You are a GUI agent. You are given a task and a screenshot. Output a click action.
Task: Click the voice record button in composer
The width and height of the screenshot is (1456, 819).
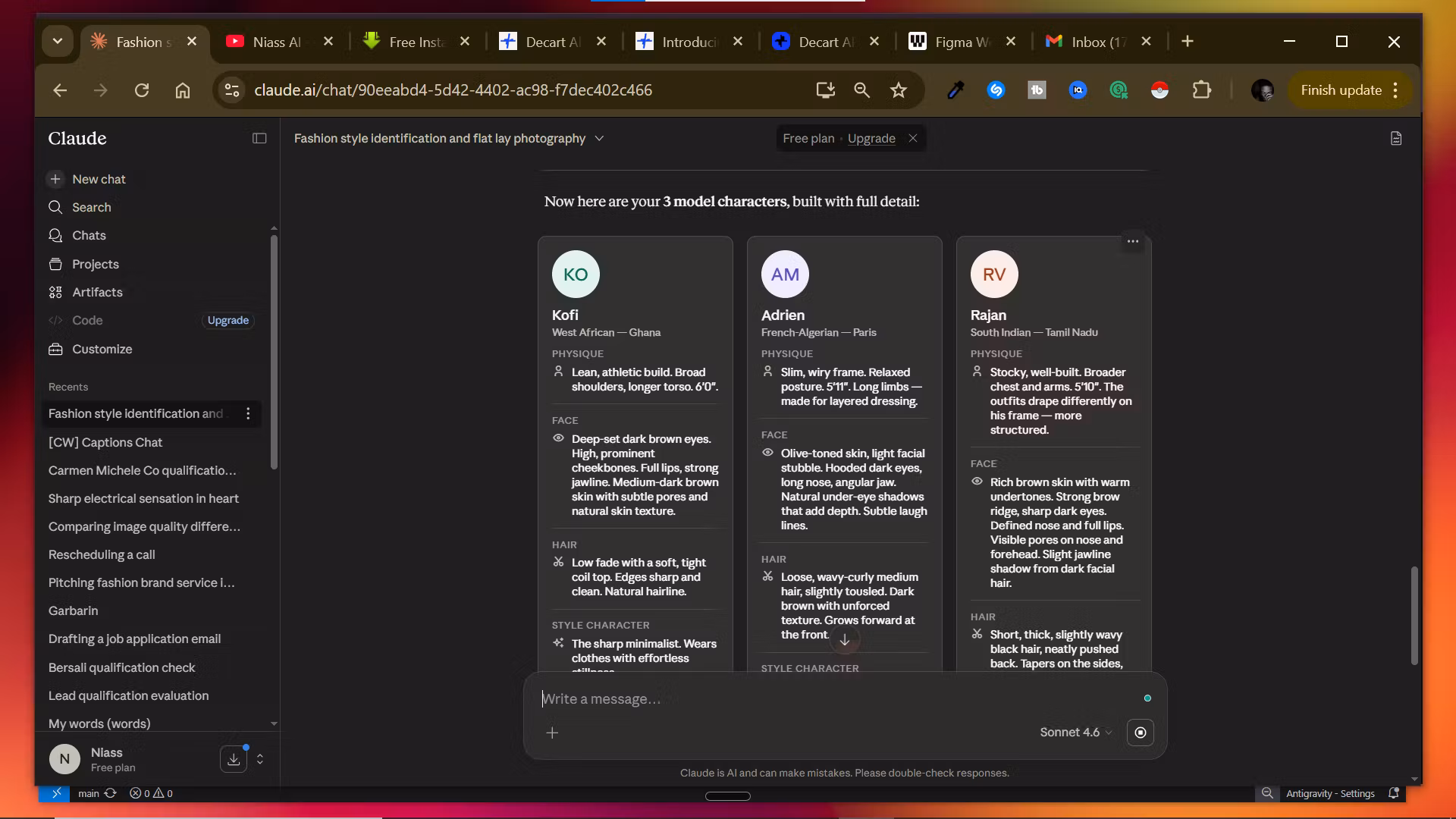click(1141, 733)
